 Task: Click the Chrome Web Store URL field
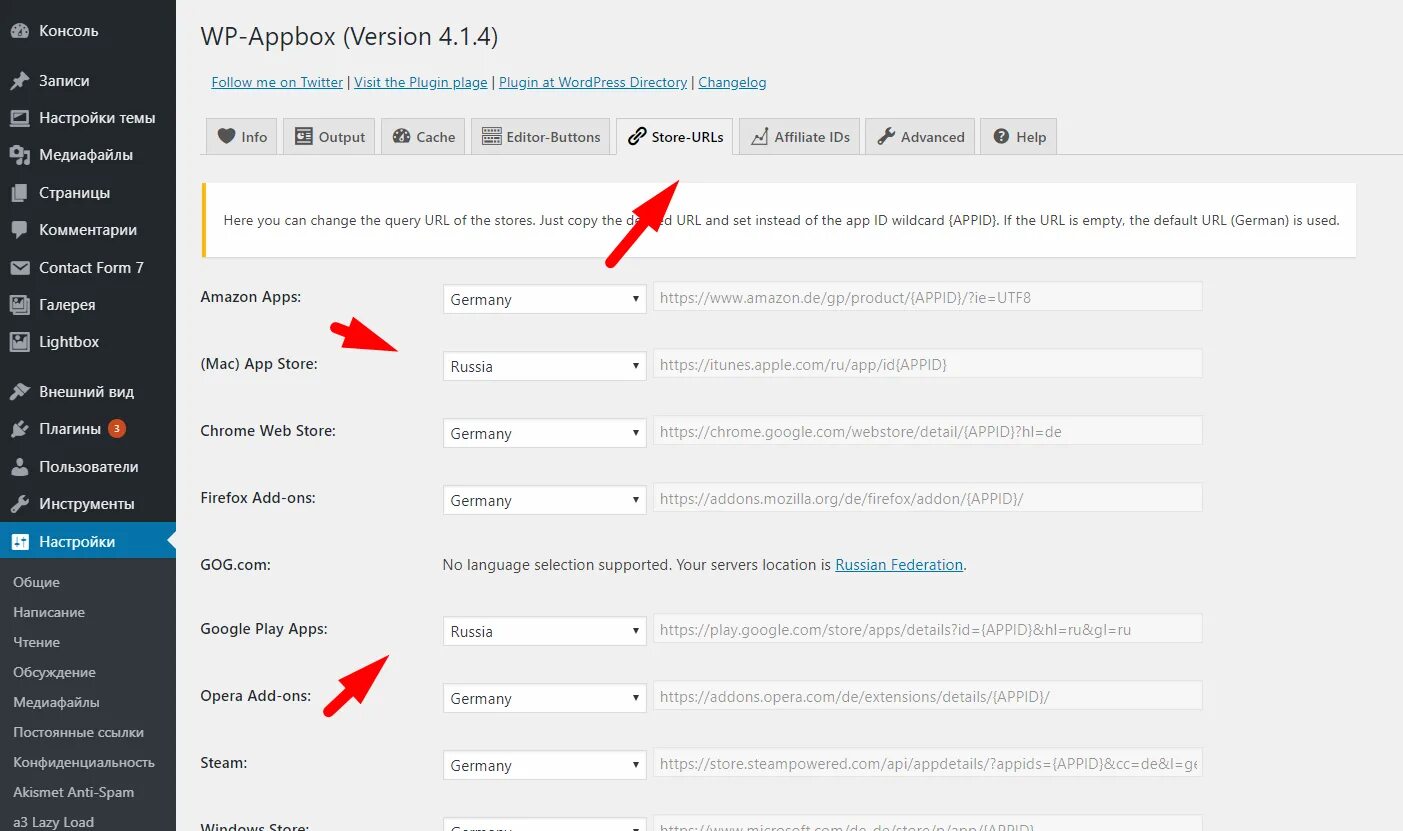928,431
